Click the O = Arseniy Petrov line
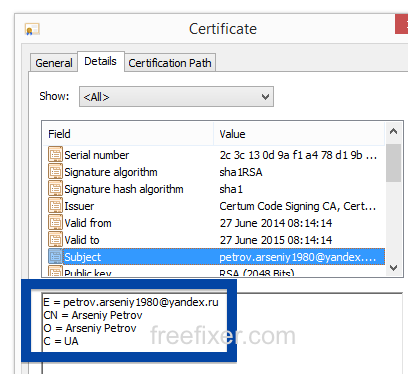Image resolution: width=408 pixels, height=374 pixels. [x=90, y=328]
